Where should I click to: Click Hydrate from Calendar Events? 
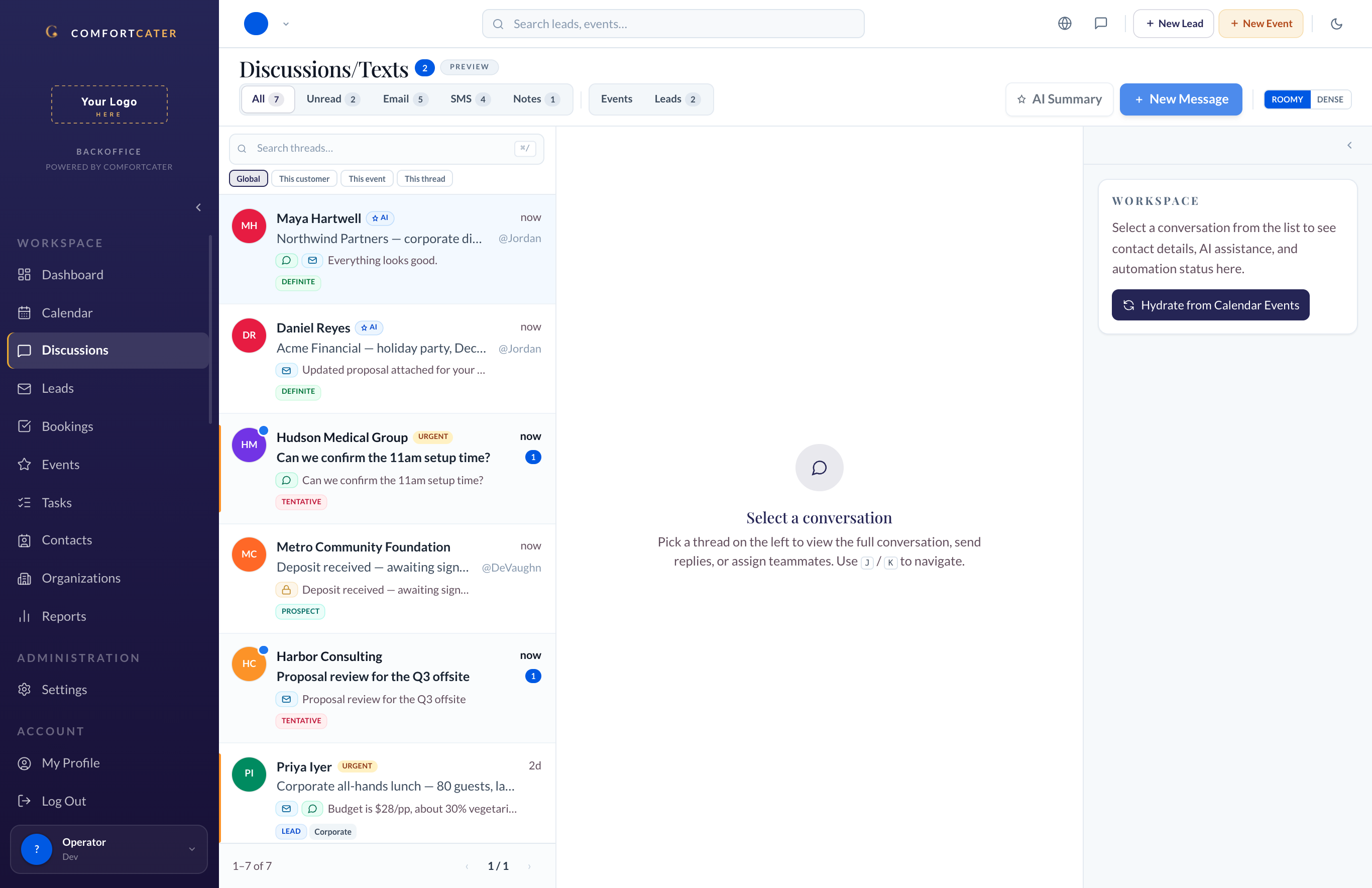pyautogui.click(x=1210, y=305)
